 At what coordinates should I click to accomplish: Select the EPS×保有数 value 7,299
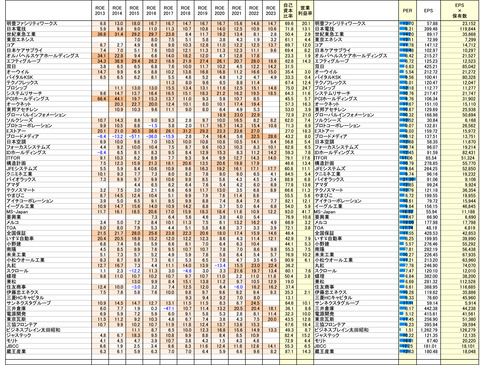tap(470, 40)
